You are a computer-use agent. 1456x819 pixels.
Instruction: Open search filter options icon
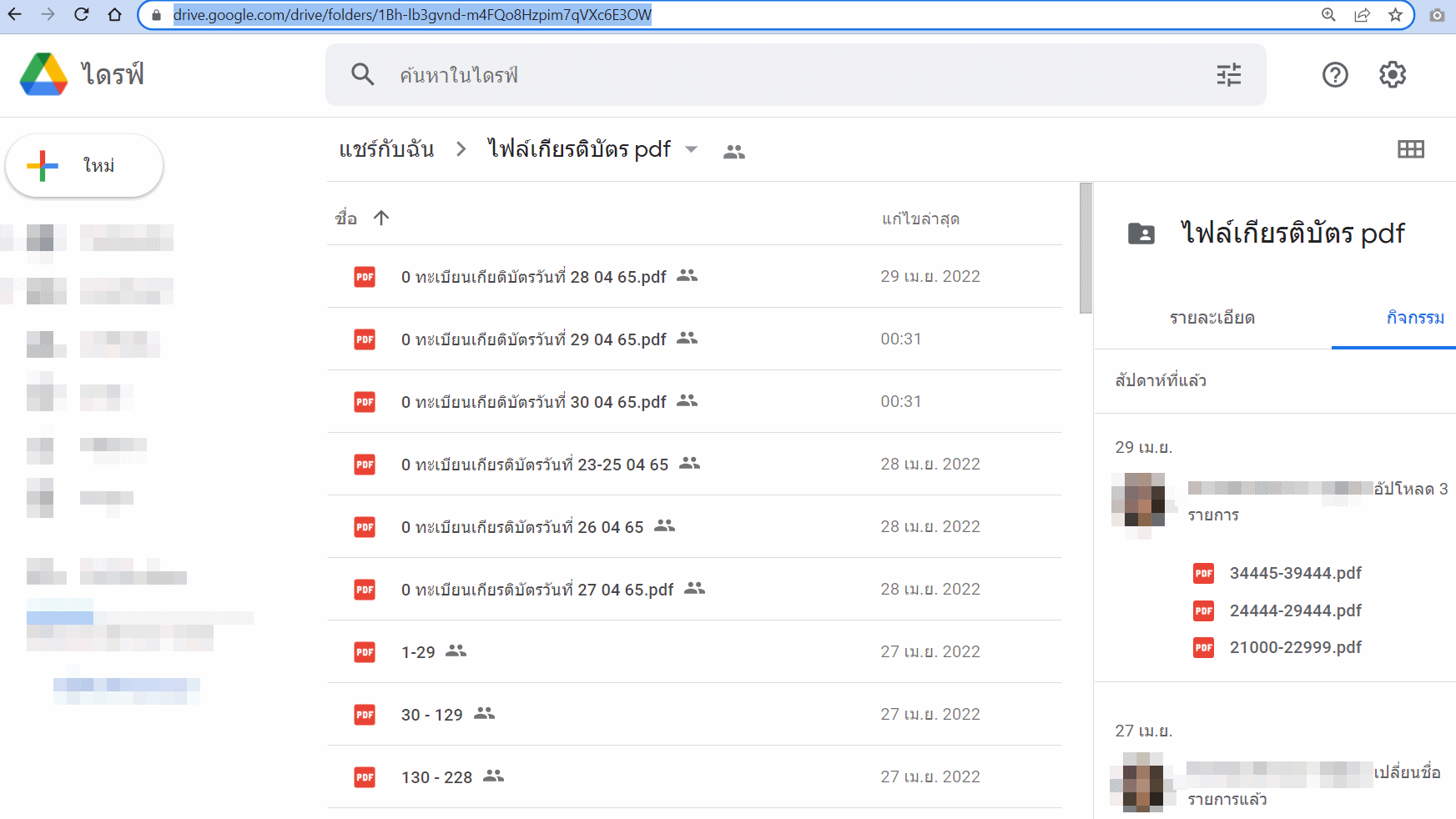pos(1228,75)
